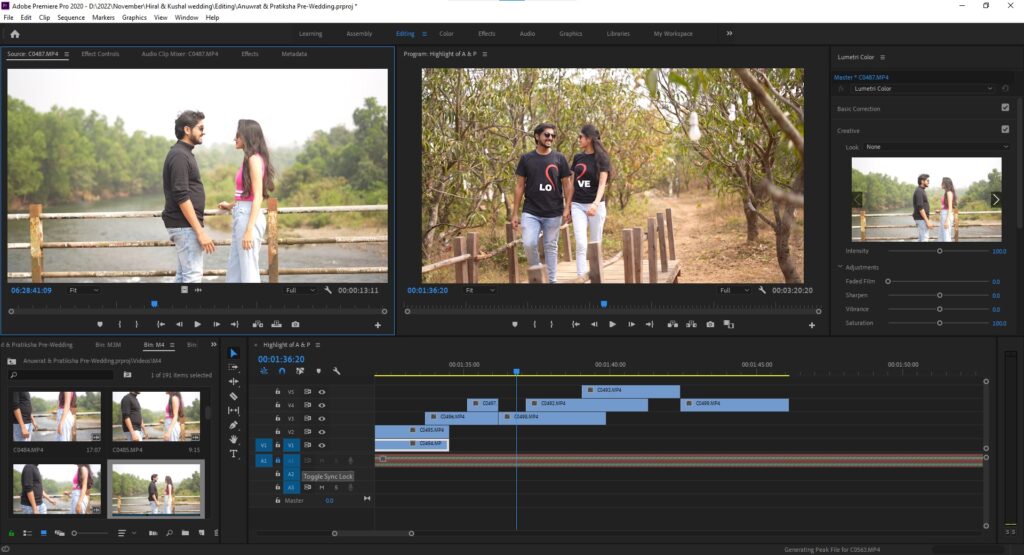Select the C0485.MP4 thumbnail in the bin
The height and width of the screenshot is (555, 1024).
[155, 417]
